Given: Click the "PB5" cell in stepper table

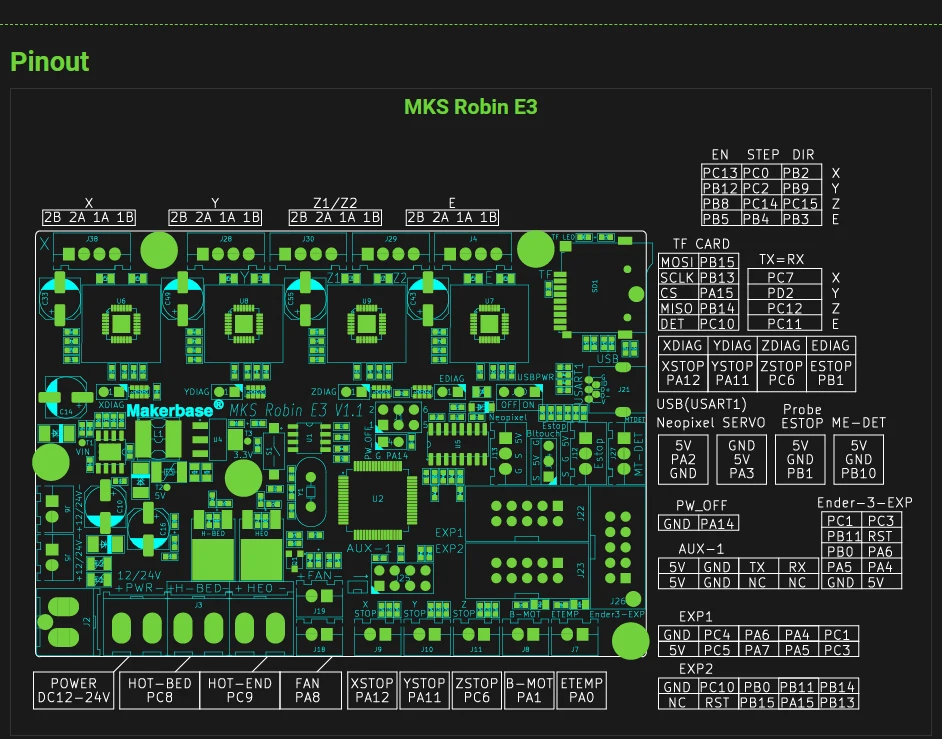Looking at the screenshot, I should (x=721, y=219).
